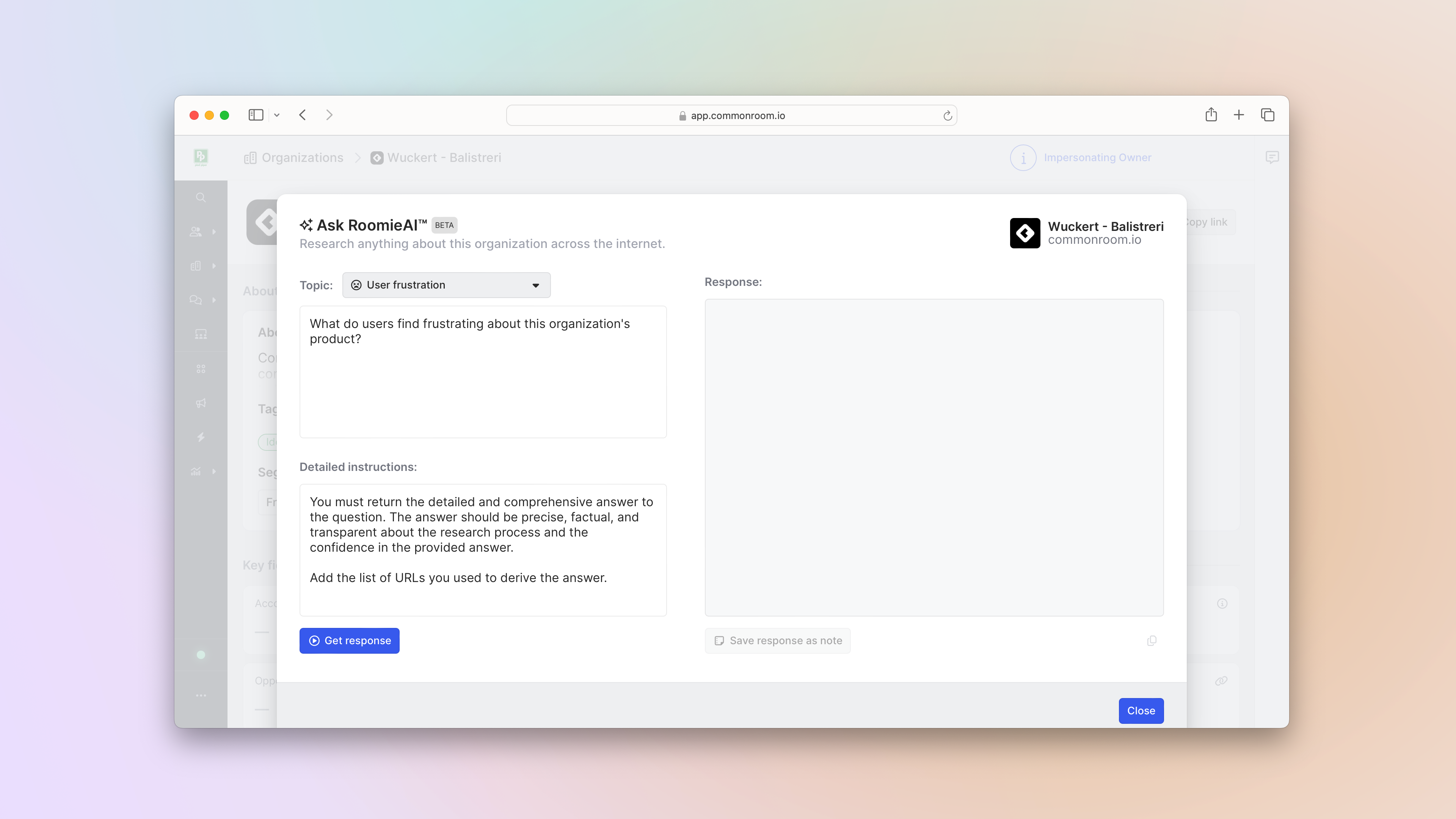Click the empty Response output area
Screen dimensions: 1456x819
[934, 457]
